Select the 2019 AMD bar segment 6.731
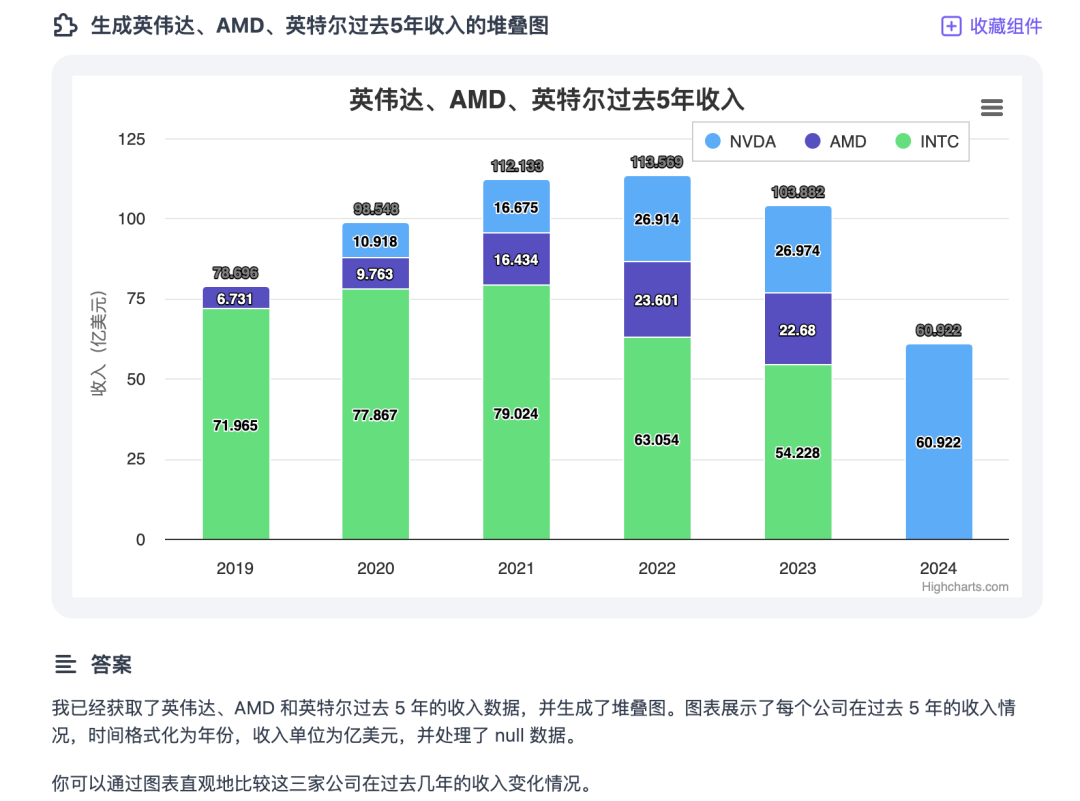1080x801 pixels. point(236,298)
